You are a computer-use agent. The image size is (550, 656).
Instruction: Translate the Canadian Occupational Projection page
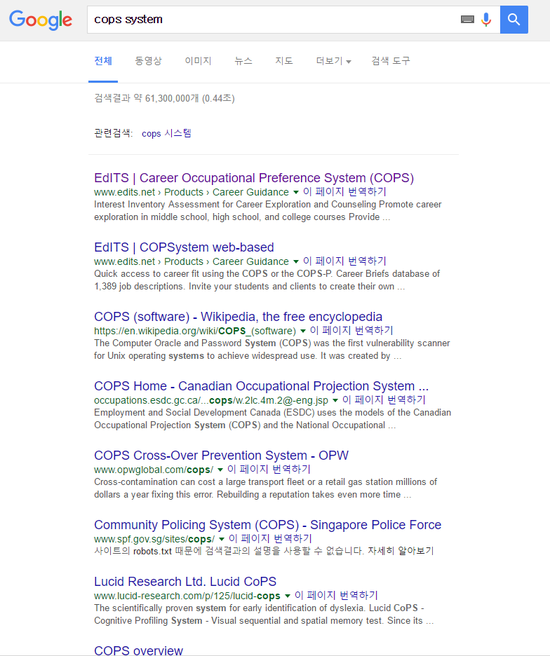pyautogui.click(x=384, y=400)
